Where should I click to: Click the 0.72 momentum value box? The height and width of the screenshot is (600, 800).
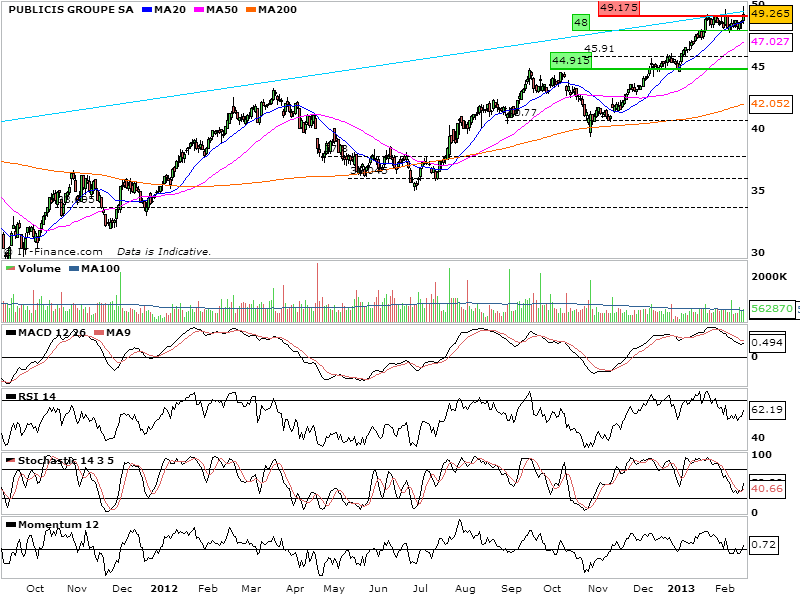point(763,545)
